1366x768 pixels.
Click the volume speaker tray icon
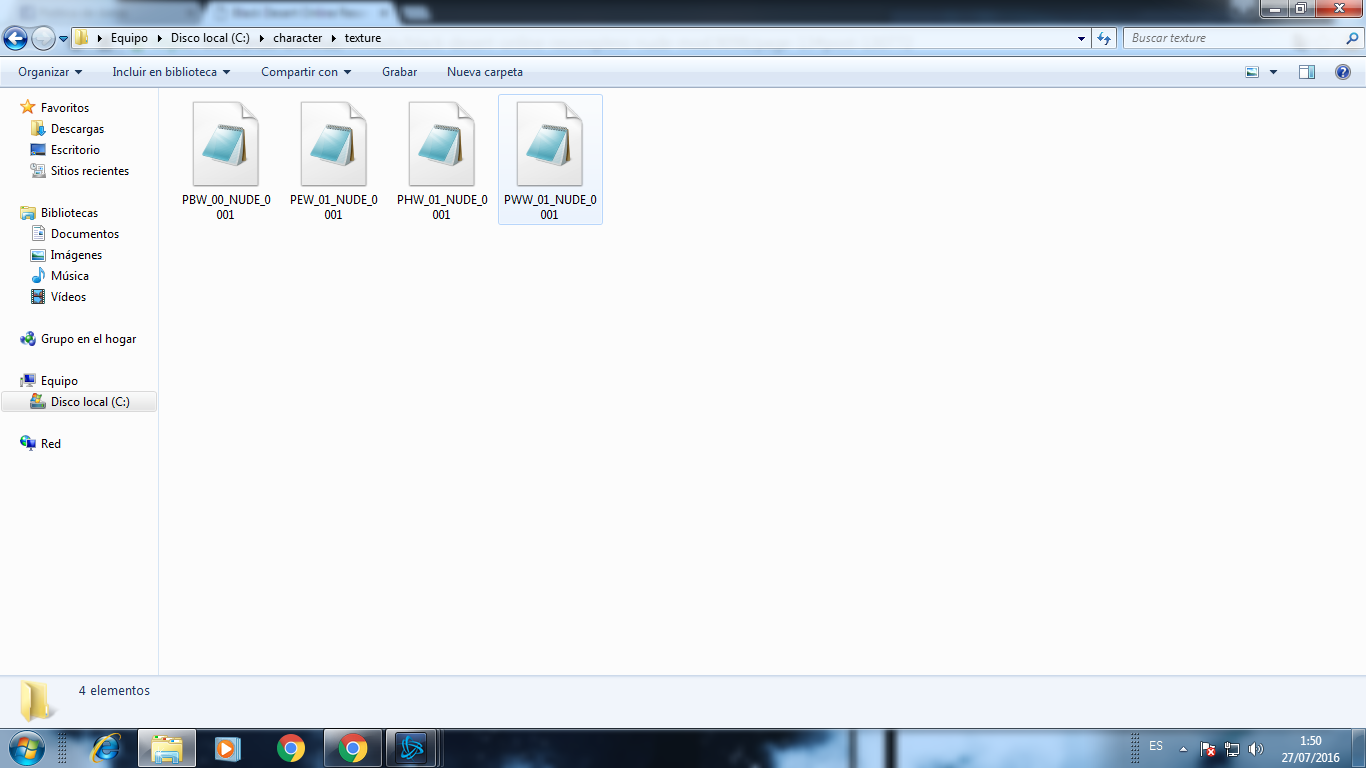pos(1256,749)
